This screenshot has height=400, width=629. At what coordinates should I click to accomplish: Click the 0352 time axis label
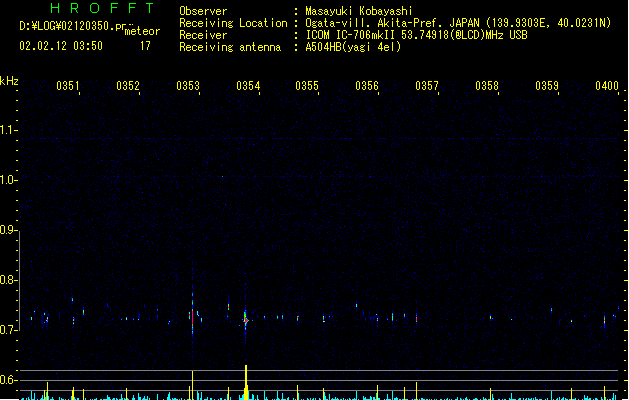point(128,85)
